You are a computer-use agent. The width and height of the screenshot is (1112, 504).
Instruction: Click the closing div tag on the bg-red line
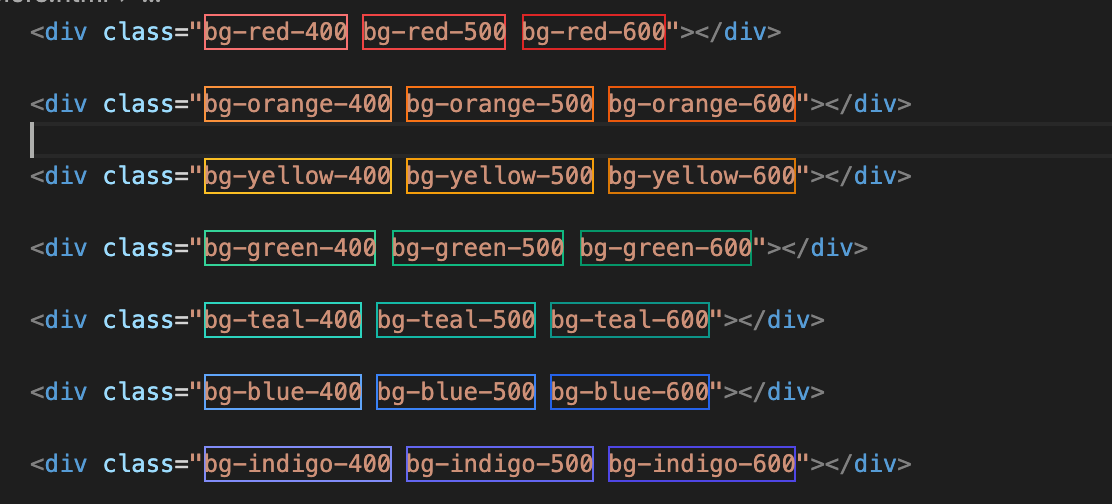(738, 32)
